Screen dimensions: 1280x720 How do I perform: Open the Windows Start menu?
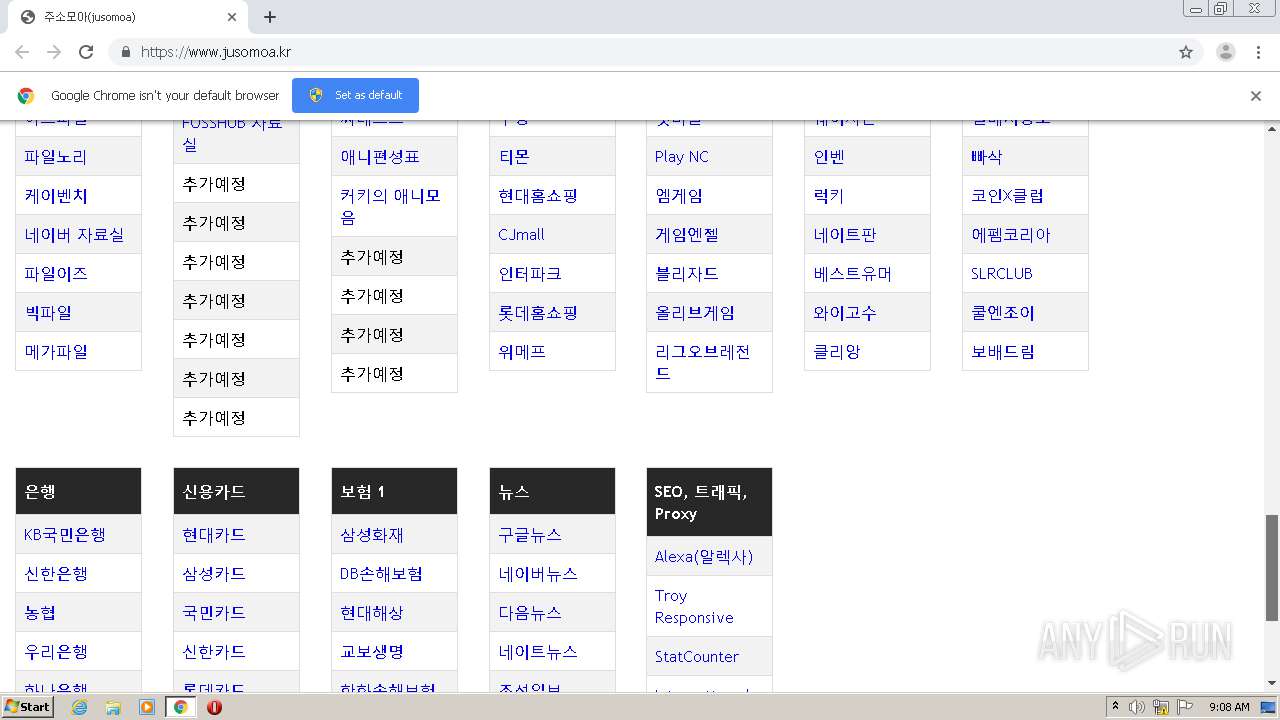click(x=27, y=707)
